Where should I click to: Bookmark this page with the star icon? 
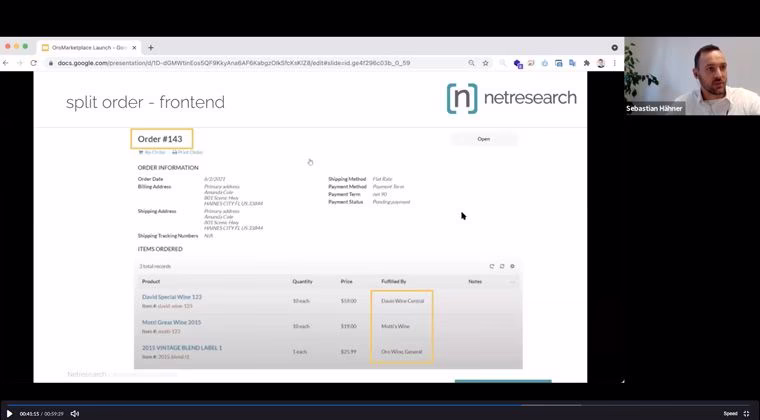click(x=486, y=63)
